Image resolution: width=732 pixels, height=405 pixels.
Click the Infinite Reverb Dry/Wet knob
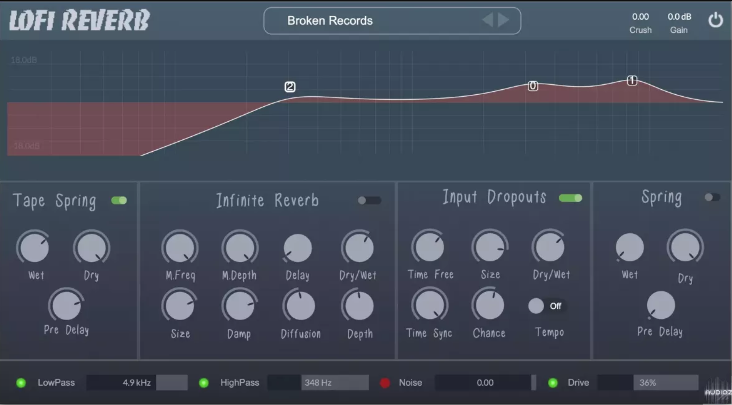358,248
